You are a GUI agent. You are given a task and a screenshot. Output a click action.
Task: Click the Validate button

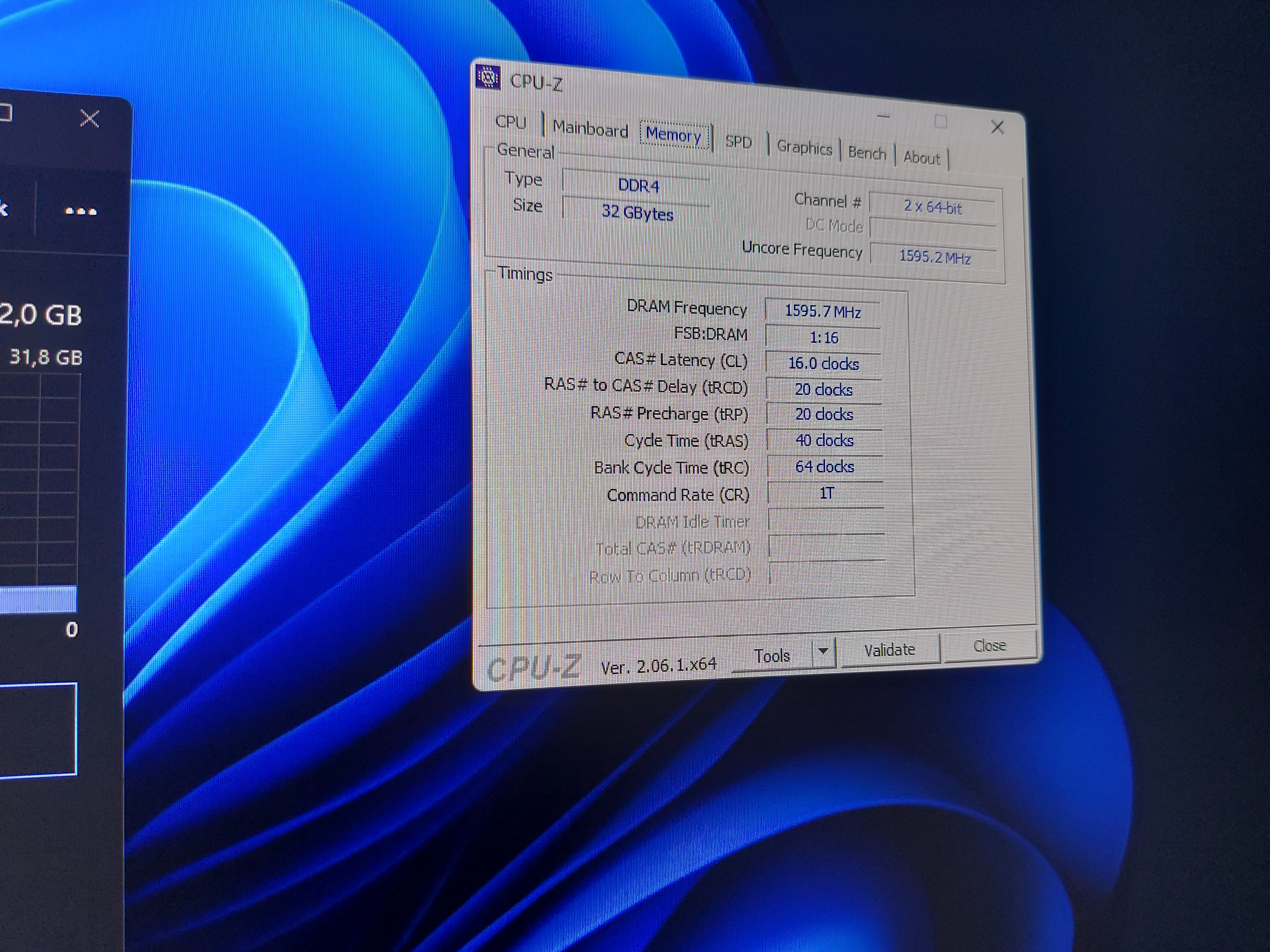pyautogui.click(x=889, y=649)
